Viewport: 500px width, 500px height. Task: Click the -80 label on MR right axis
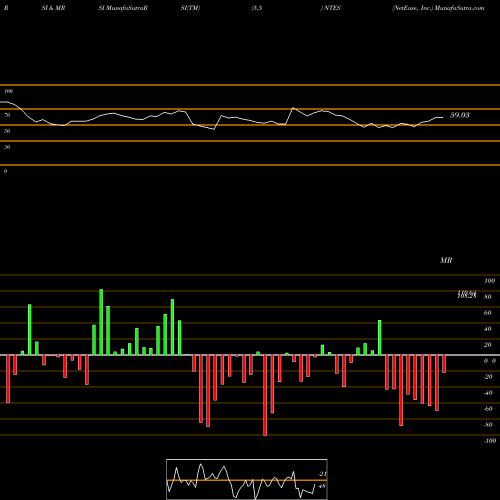coord(488,425)
